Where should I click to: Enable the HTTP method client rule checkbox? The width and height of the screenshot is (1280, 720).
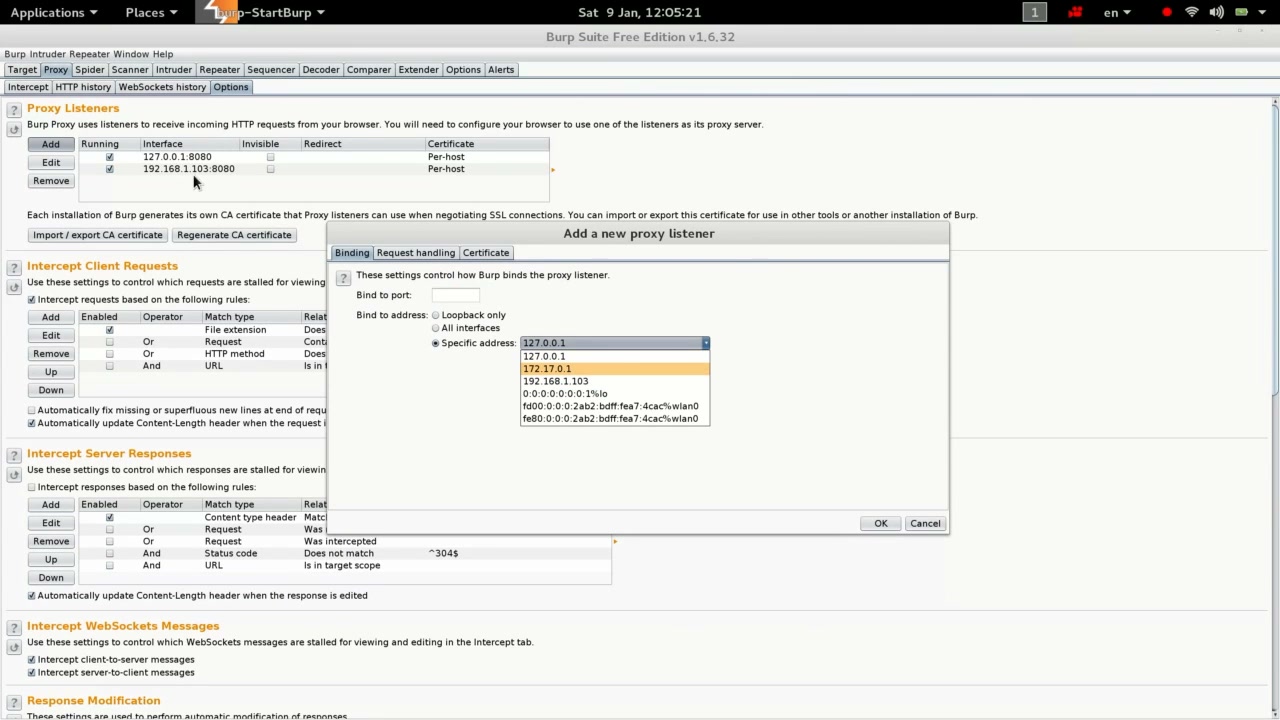110,354
